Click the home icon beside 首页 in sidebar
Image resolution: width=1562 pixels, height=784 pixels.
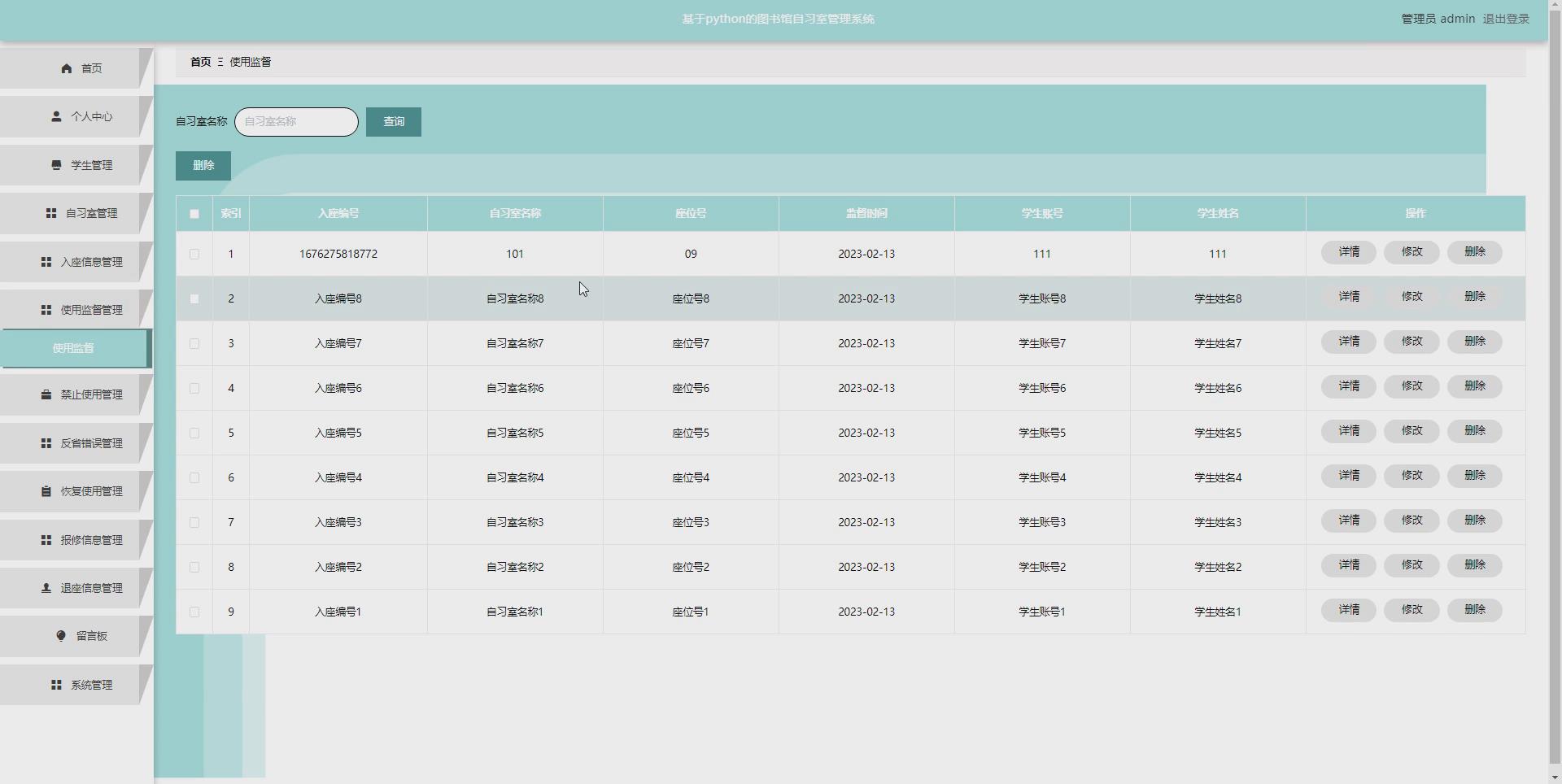pyautogui.click(x=67, y=68)
